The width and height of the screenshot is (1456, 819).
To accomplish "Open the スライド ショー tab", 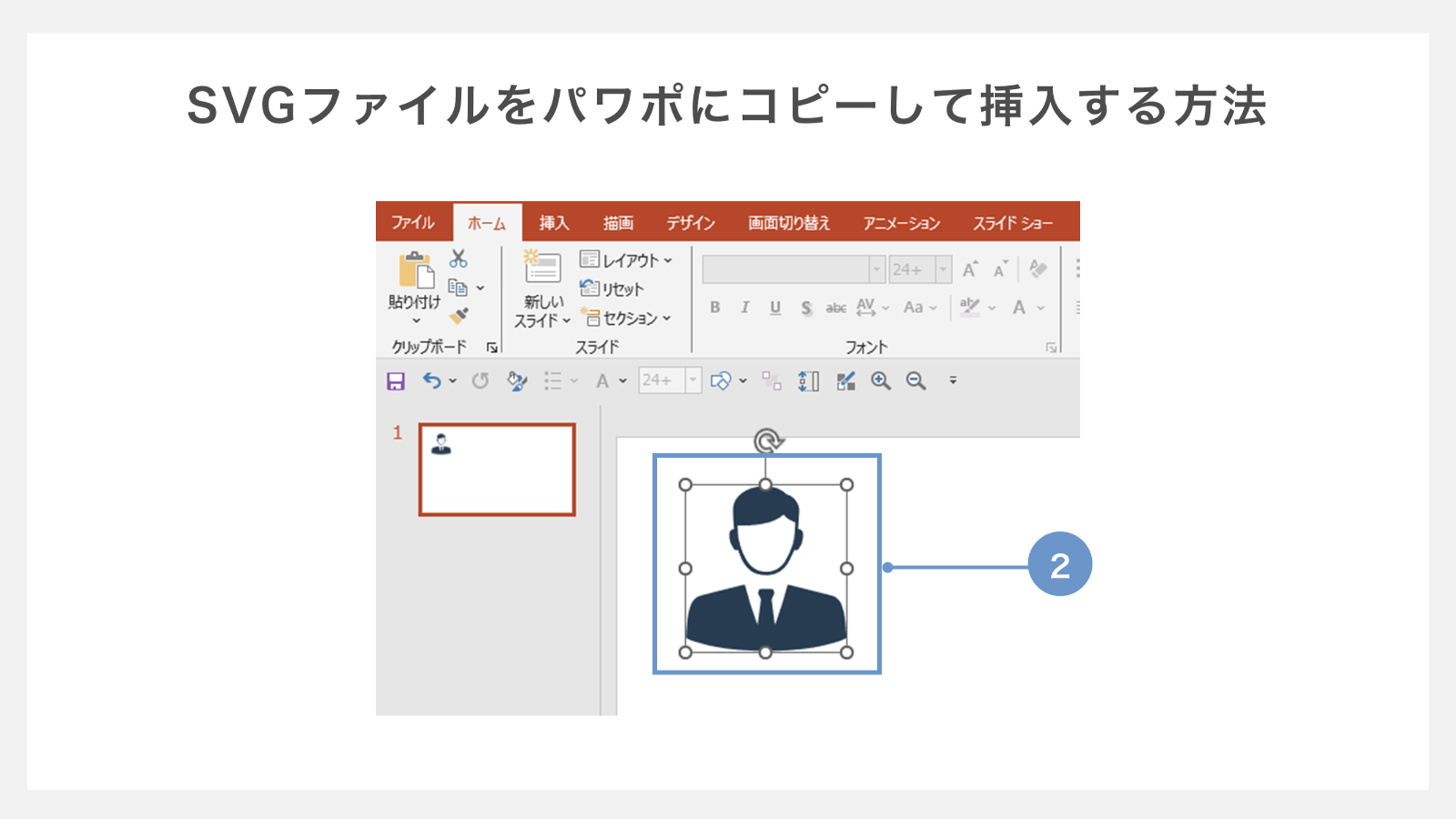I will (1012, 223).
